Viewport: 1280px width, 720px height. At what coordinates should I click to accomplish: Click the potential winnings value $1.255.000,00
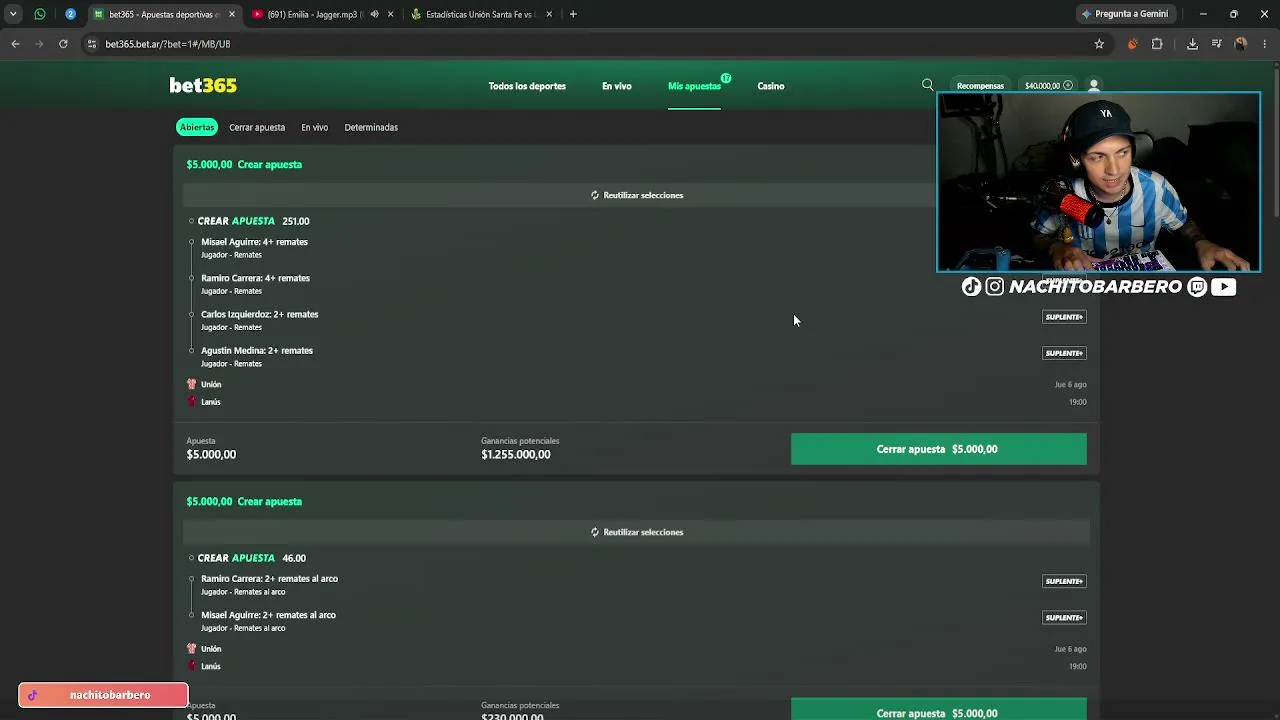(x=516, y=454)
